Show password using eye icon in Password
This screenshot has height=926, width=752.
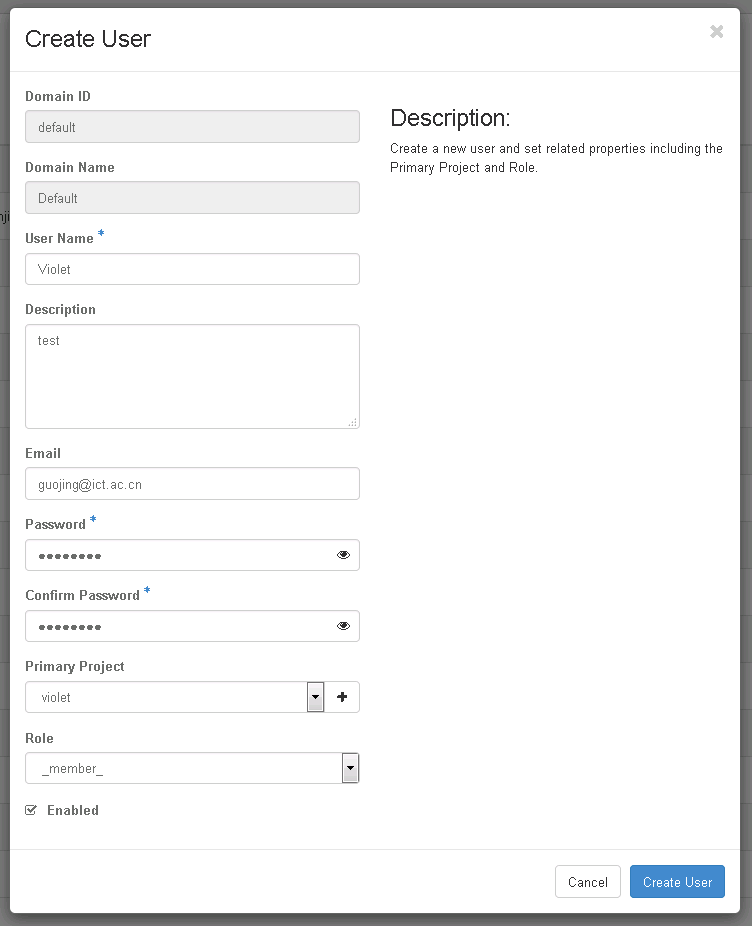343,555
